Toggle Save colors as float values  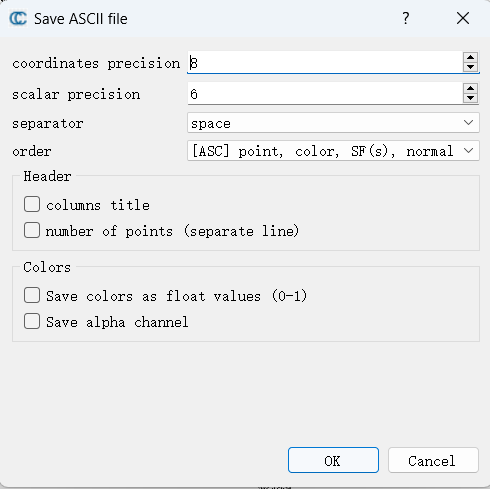[32, 295]
